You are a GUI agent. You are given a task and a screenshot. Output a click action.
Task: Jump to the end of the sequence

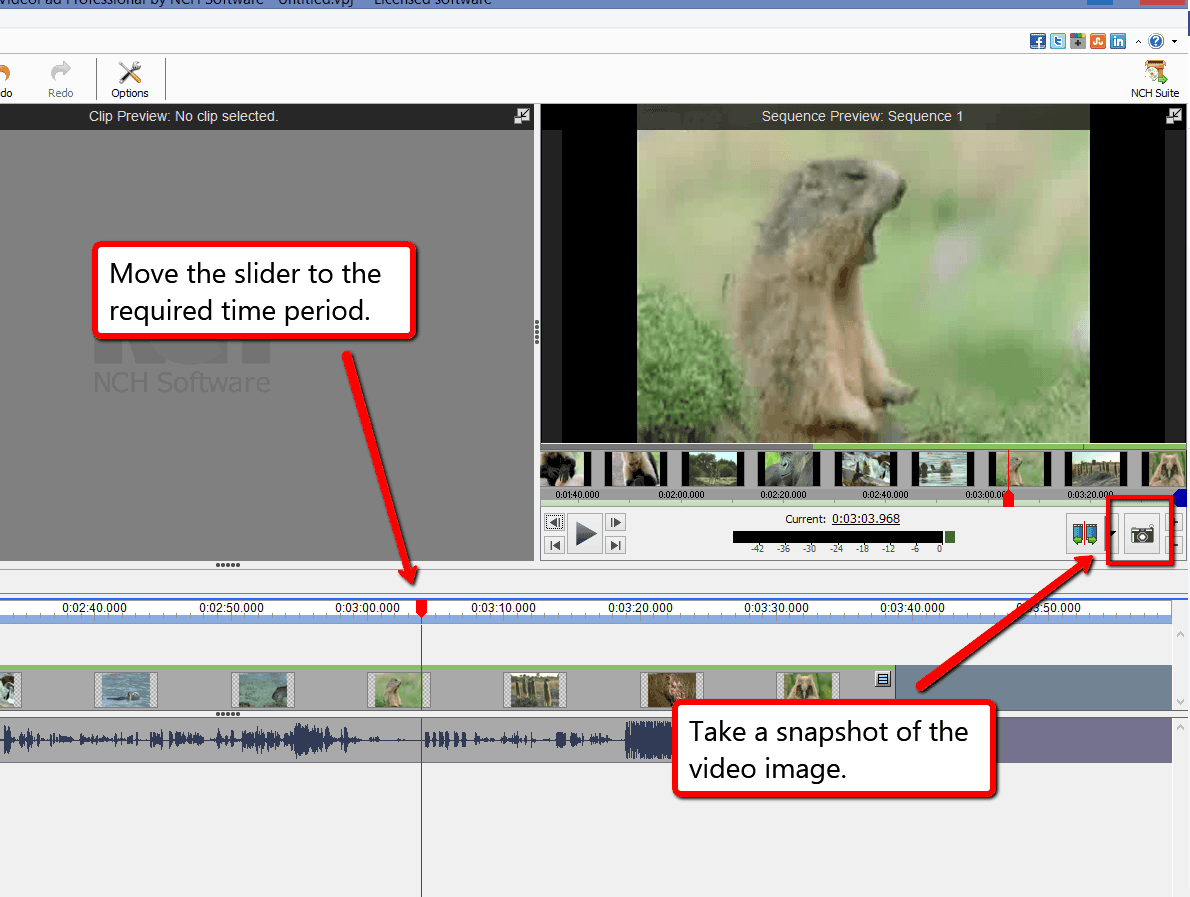coord(615,545)
